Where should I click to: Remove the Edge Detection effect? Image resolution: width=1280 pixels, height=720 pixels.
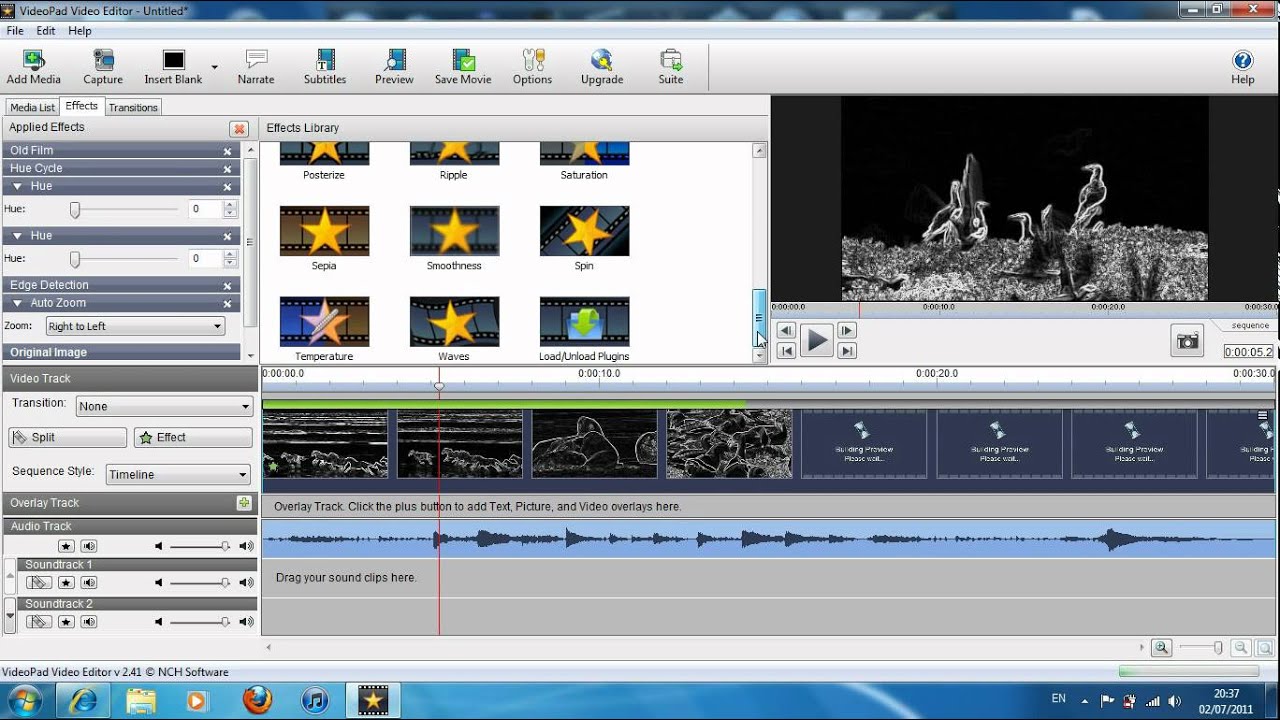click(228, 286)
